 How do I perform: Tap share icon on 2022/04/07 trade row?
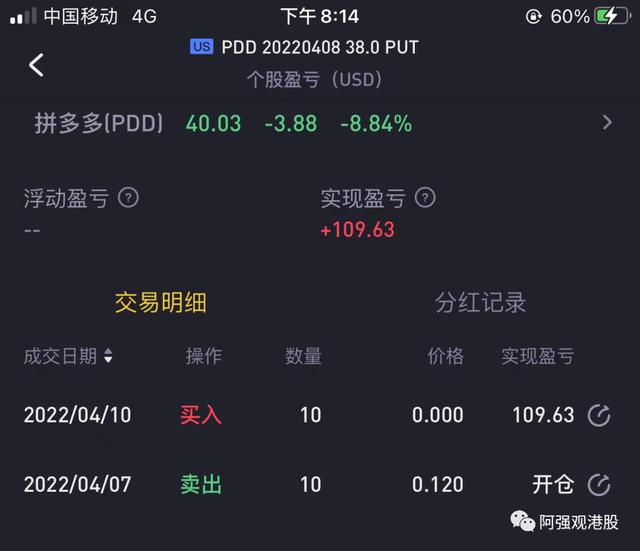click(599, 485)
